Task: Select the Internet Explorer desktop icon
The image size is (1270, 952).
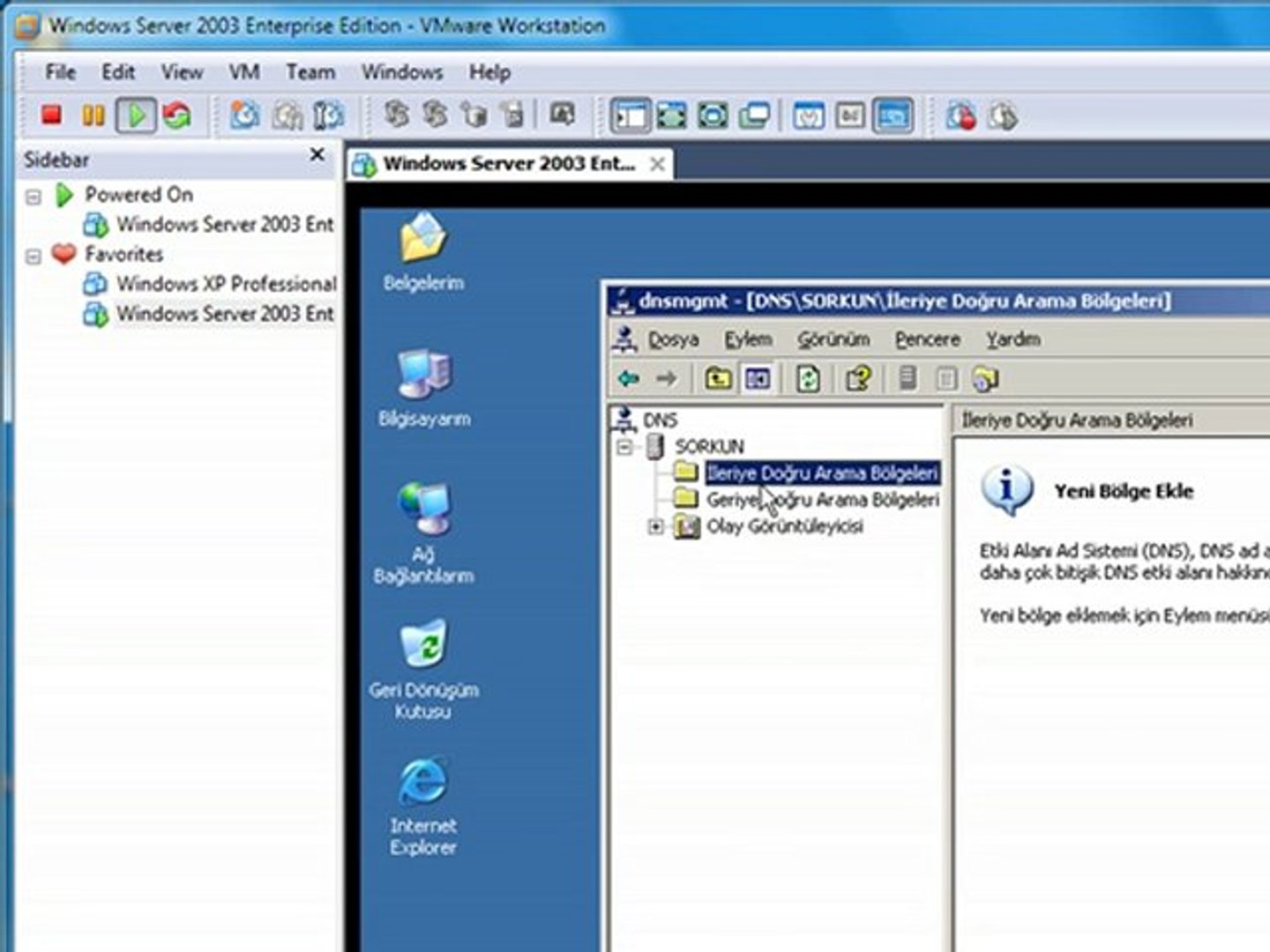Action: (x=423, y=807)
